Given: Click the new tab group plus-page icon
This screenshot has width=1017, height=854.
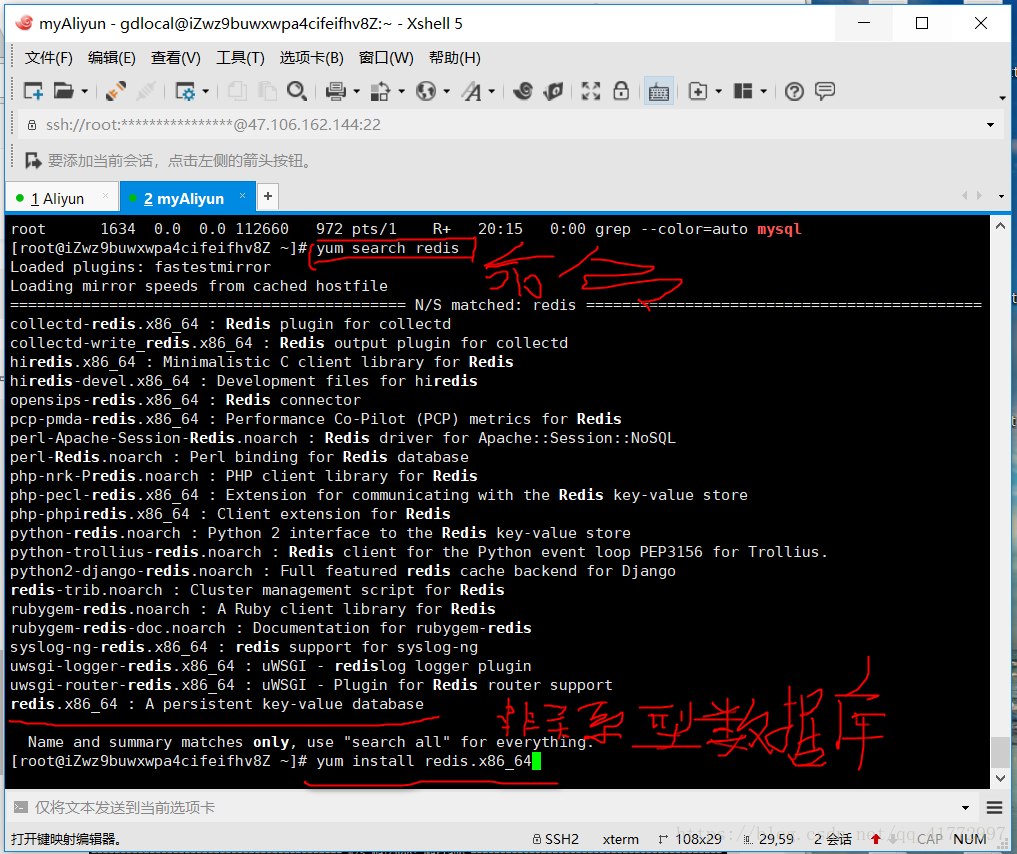Looking at the screenshot, I should [698, 91].
